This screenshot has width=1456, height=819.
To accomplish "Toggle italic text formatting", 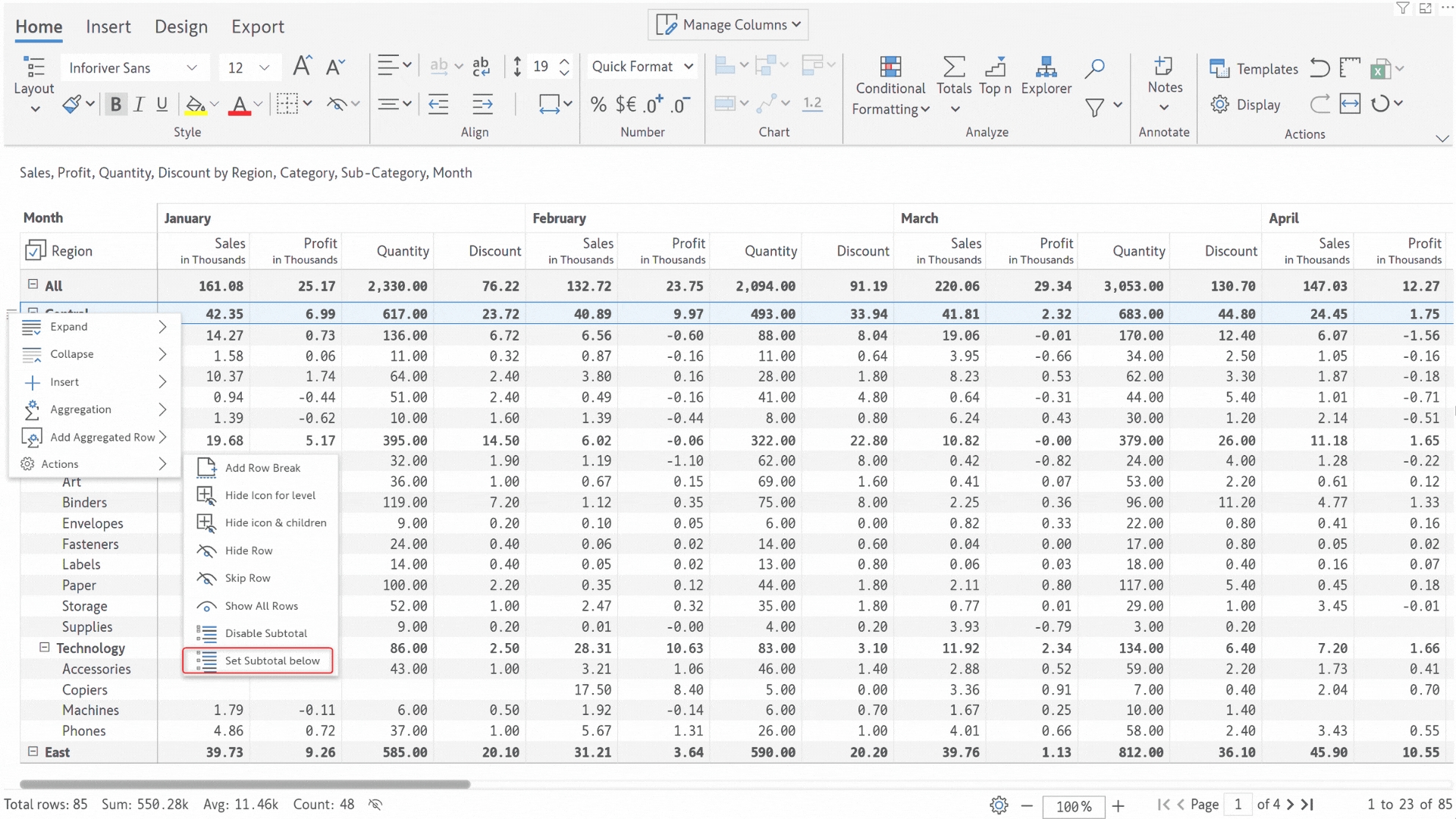I will 139,105.
